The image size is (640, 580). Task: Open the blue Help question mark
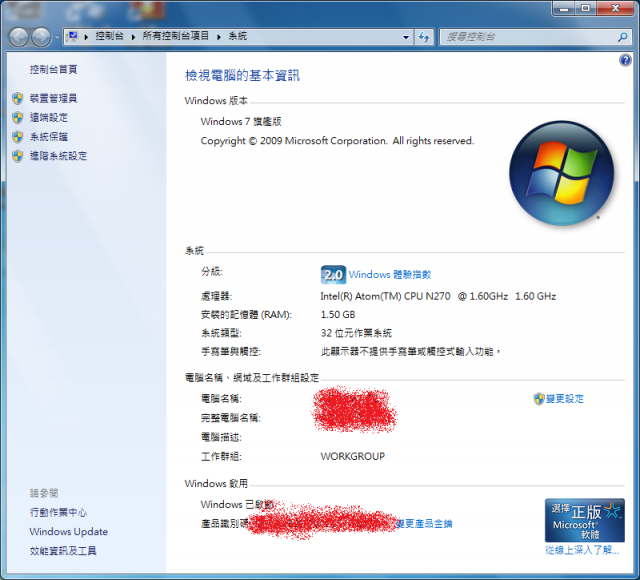tap(625, 60)
